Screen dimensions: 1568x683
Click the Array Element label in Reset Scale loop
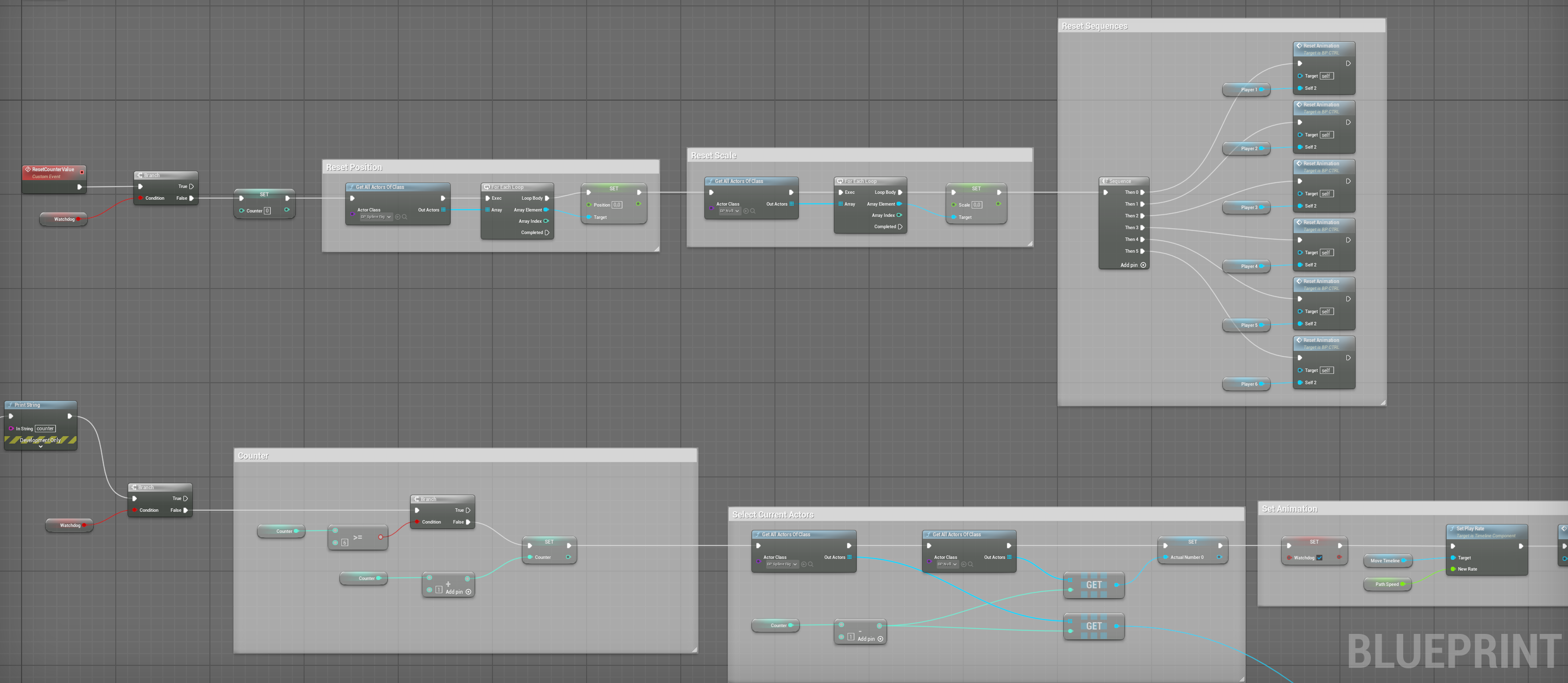(x=881, y=204)
